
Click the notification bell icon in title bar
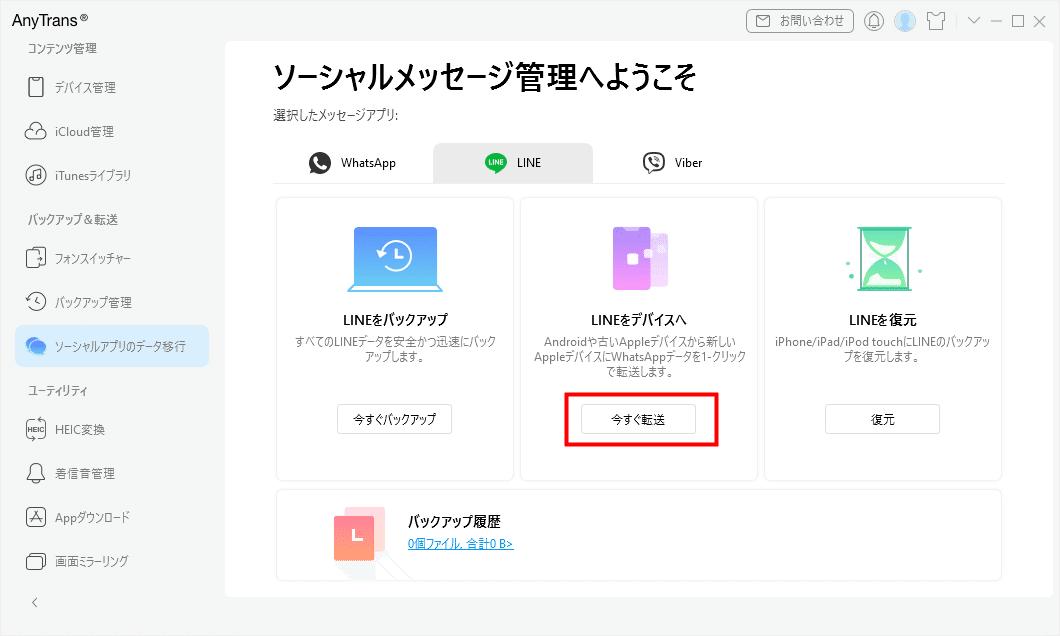[874, 21]
